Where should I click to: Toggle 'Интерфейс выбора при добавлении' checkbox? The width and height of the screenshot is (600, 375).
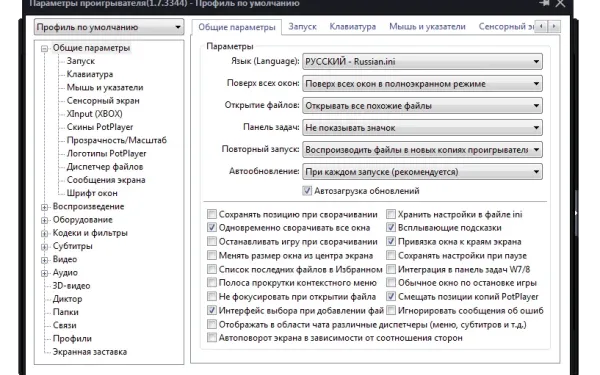pos(212,310)
